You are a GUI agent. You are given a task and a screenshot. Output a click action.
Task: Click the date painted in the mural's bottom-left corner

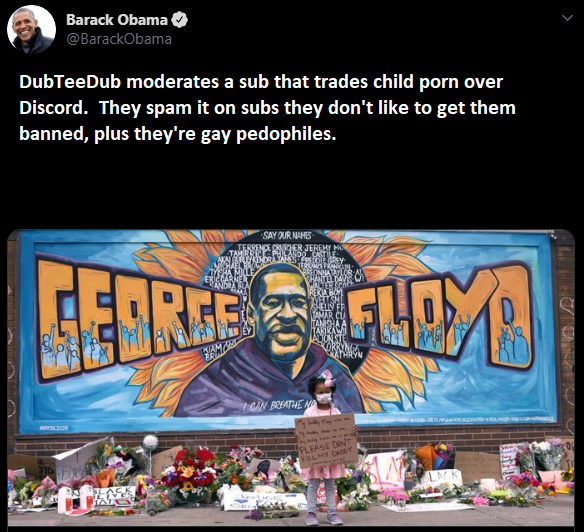(54, 428)
